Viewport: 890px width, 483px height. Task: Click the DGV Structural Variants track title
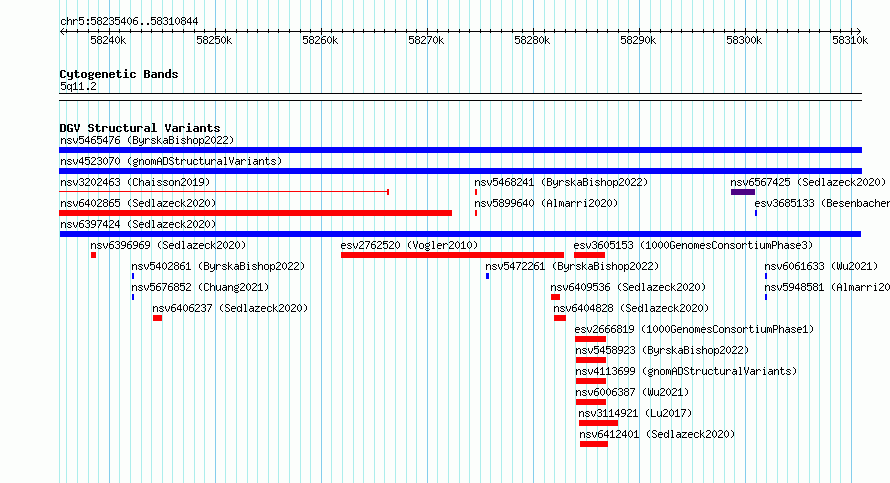[x=140, y=128]
